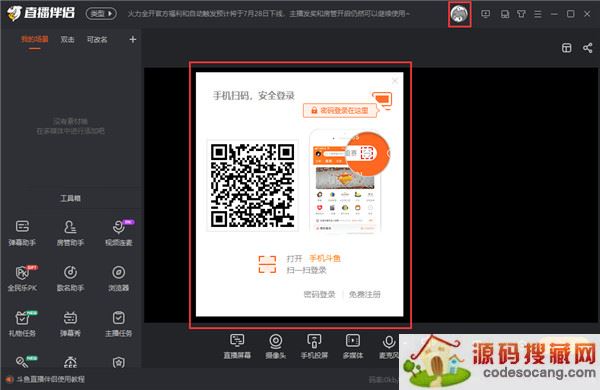Click the scrolling announcement text in the title bar
Screen dimensions: 600x390
point(269,14)
